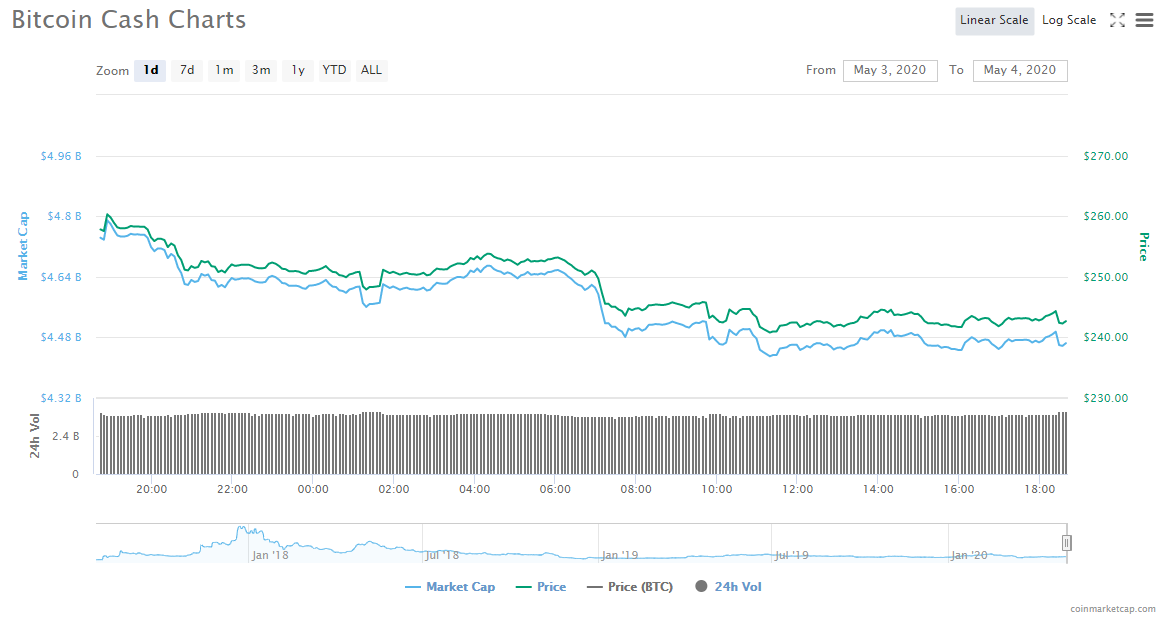Grab the navigator right range handle
This screenshot has height=622, width=1166.
point(1066,543)
